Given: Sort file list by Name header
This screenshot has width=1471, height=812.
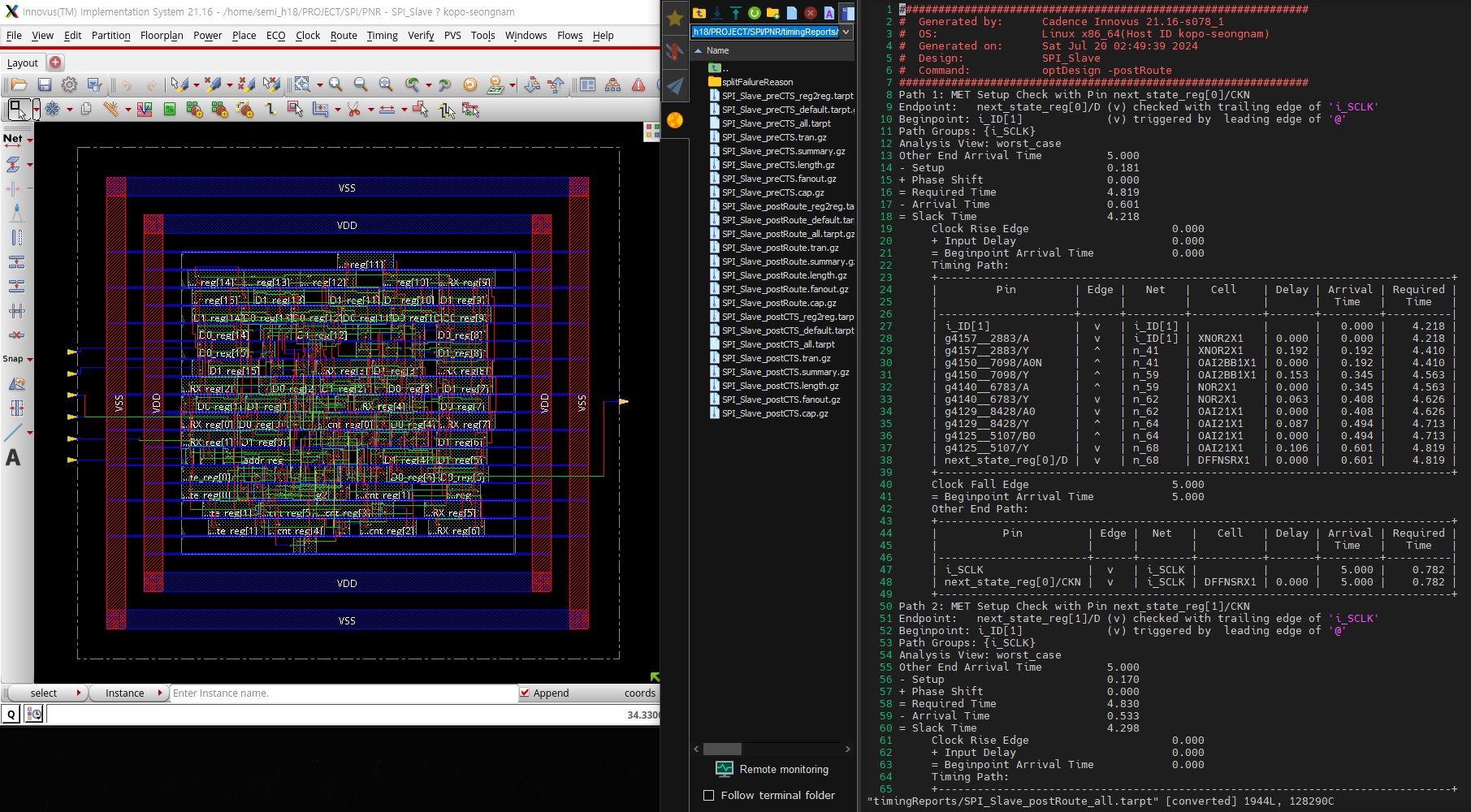Looking at the screenshot, I should [772, 50].
